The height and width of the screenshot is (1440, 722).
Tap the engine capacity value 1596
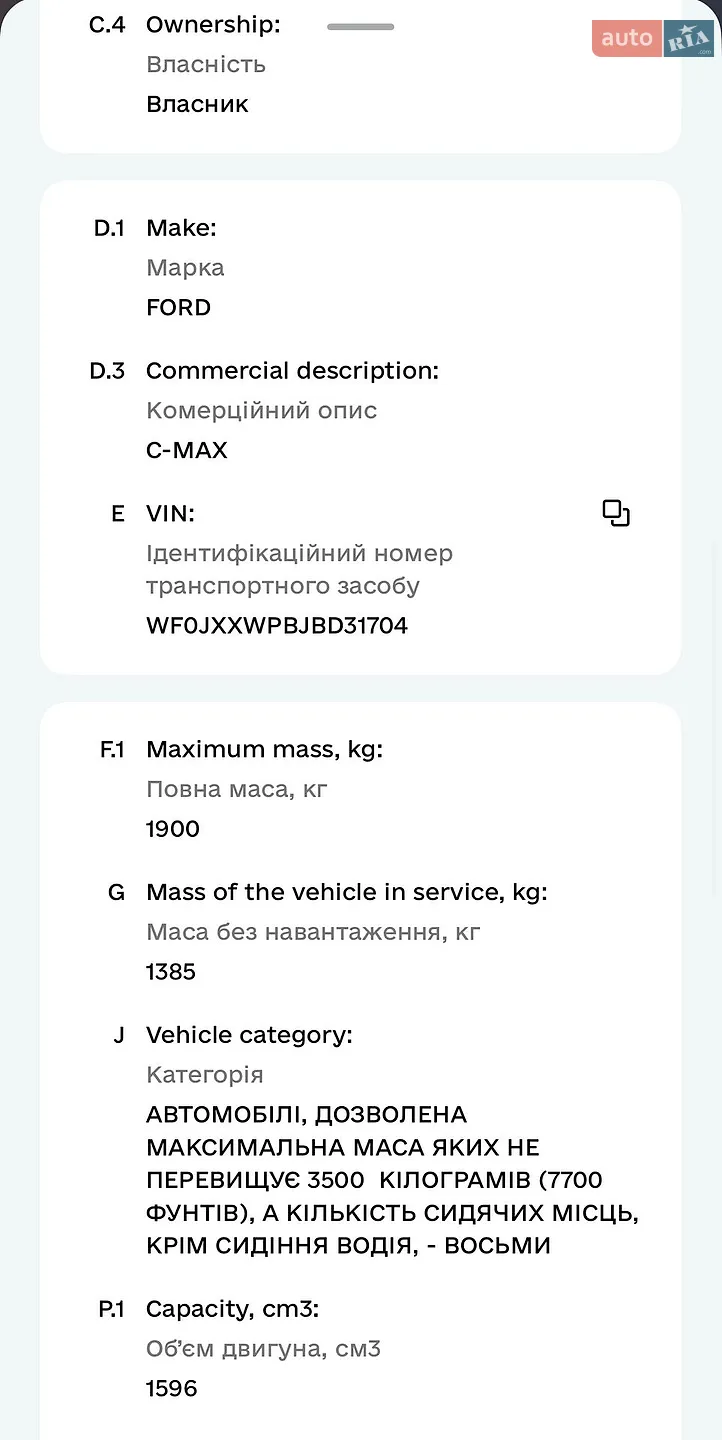pos(172,1388)
